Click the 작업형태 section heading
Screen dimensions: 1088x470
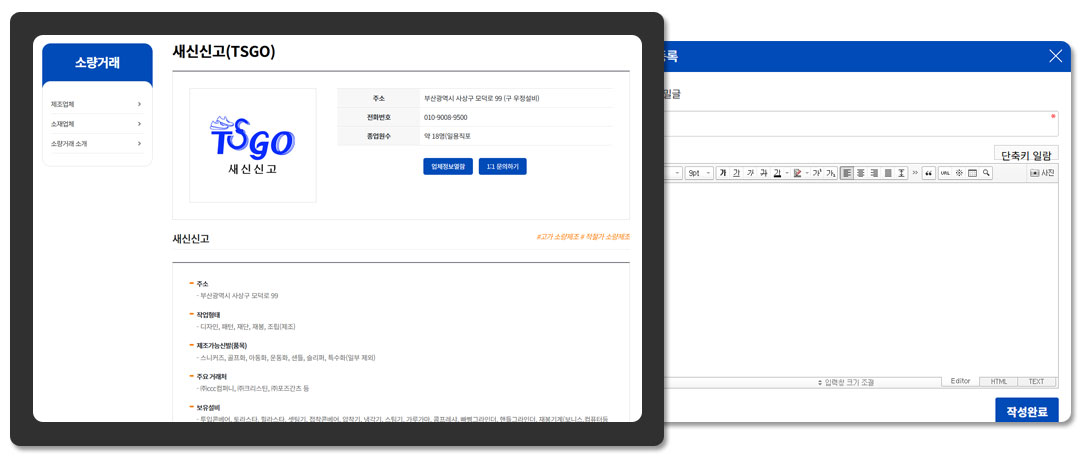[207, 314]
